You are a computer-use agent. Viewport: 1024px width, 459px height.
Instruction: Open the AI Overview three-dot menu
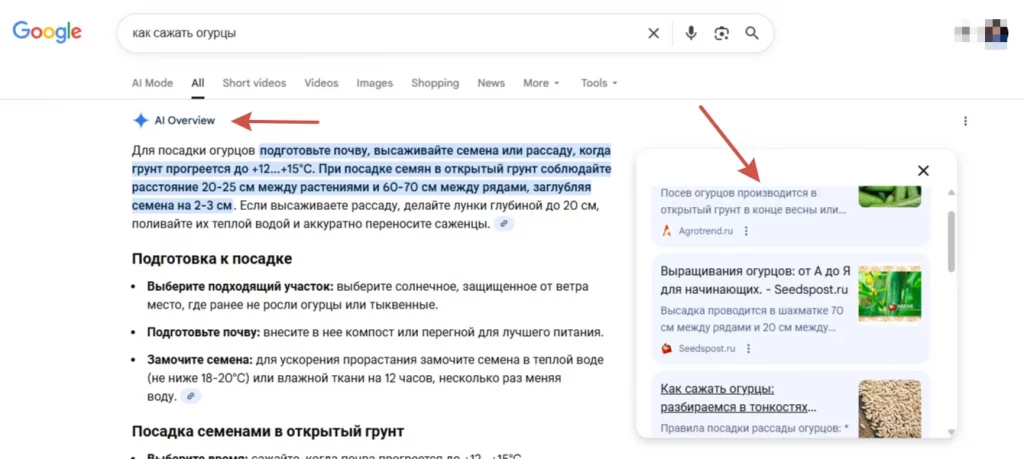[965, 121]
